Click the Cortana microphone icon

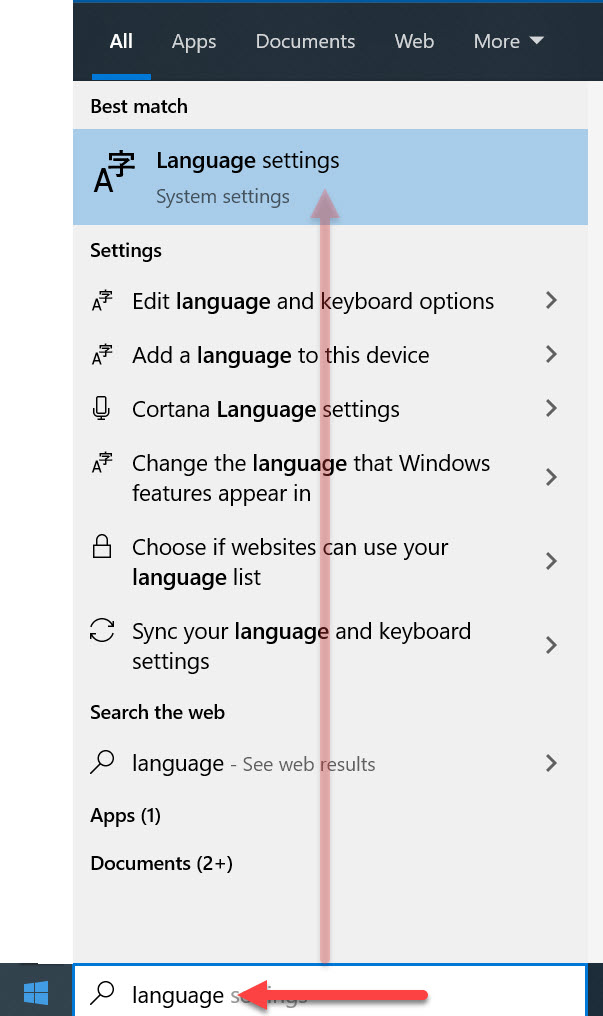[101, 409]
